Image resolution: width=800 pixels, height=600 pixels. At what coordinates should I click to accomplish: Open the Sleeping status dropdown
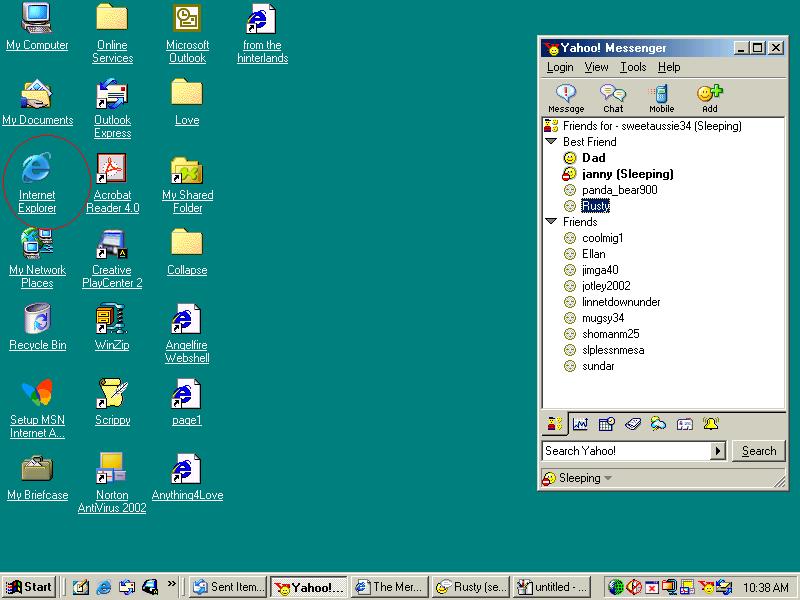tap(607, 479)
